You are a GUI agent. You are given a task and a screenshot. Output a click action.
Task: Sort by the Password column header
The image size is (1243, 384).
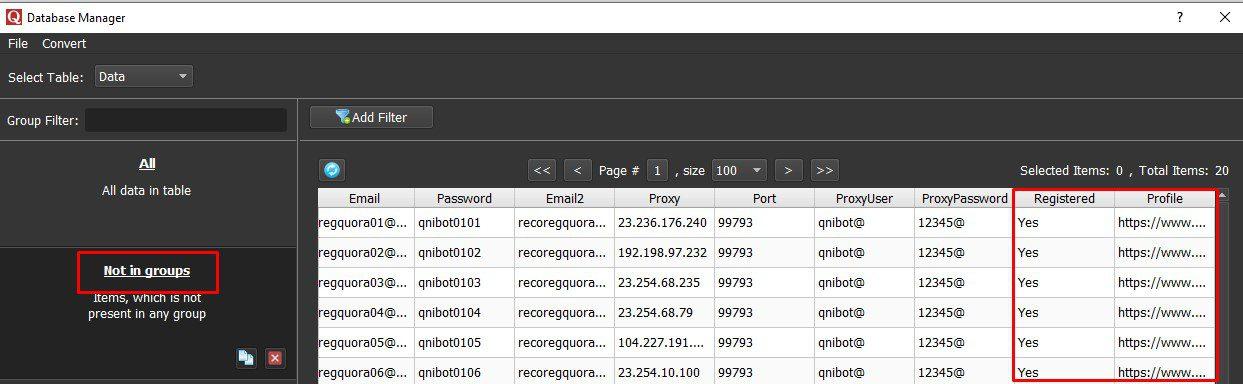click(464, 198)
